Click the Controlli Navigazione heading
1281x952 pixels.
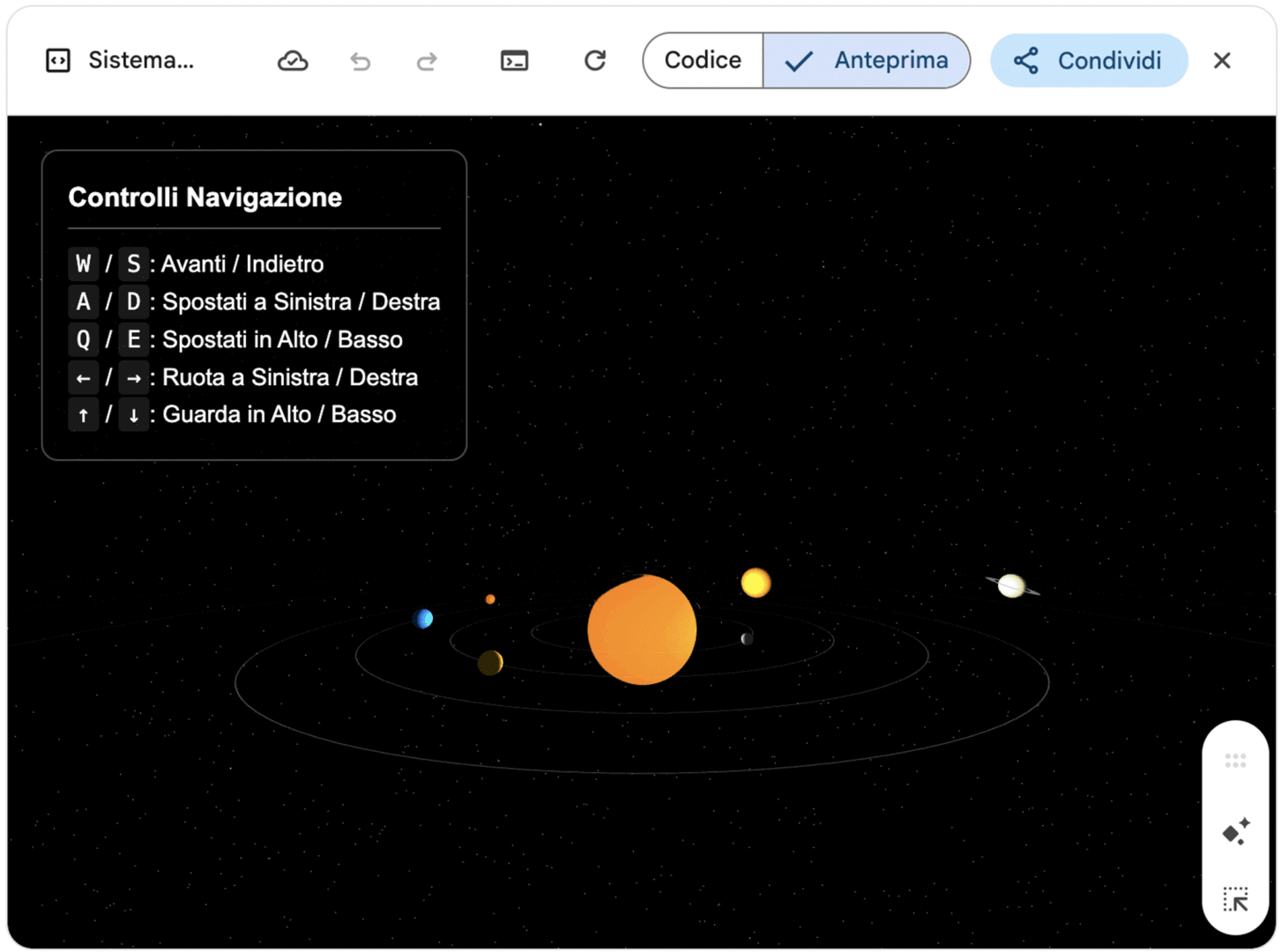point(205,197)
